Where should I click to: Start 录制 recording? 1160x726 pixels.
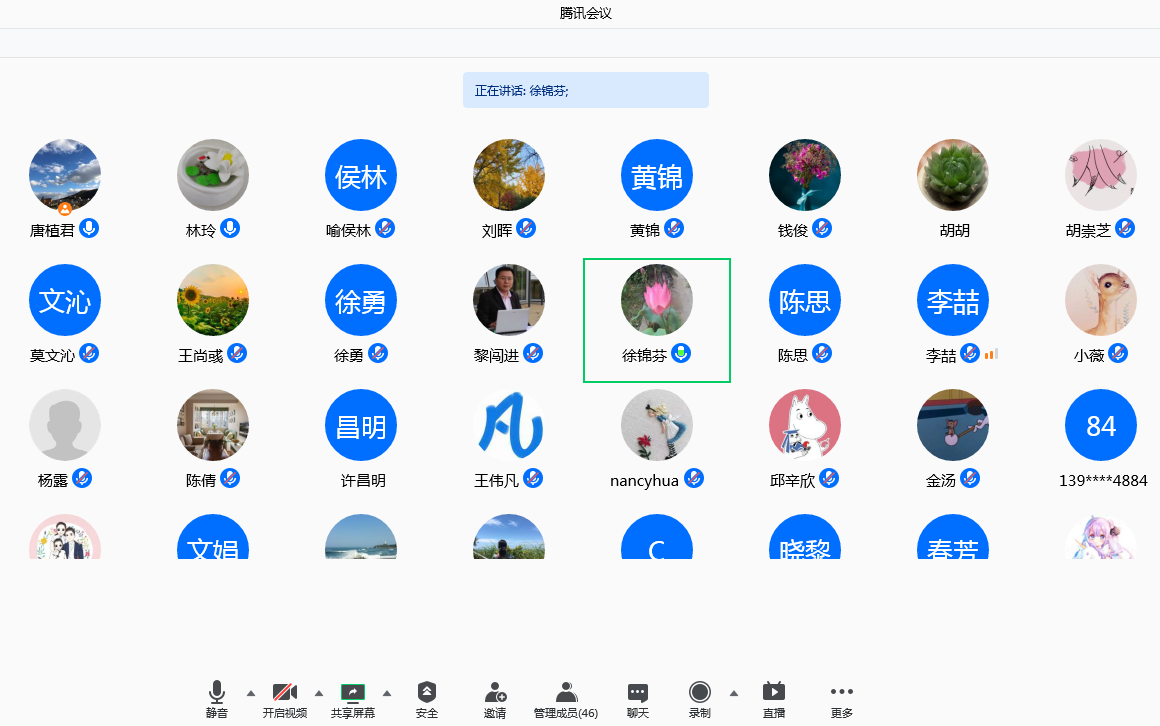coord(700,692)
